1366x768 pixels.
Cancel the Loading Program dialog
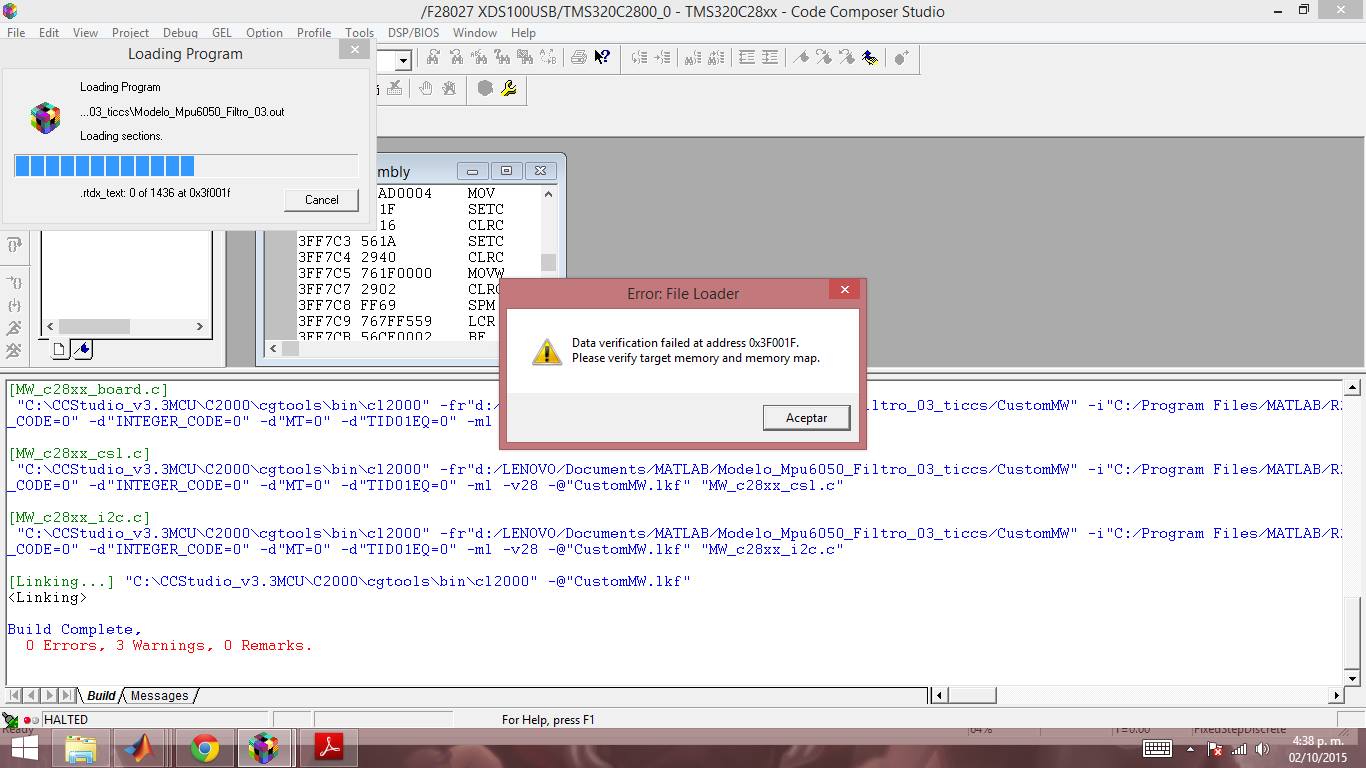[x=321, y=199]
